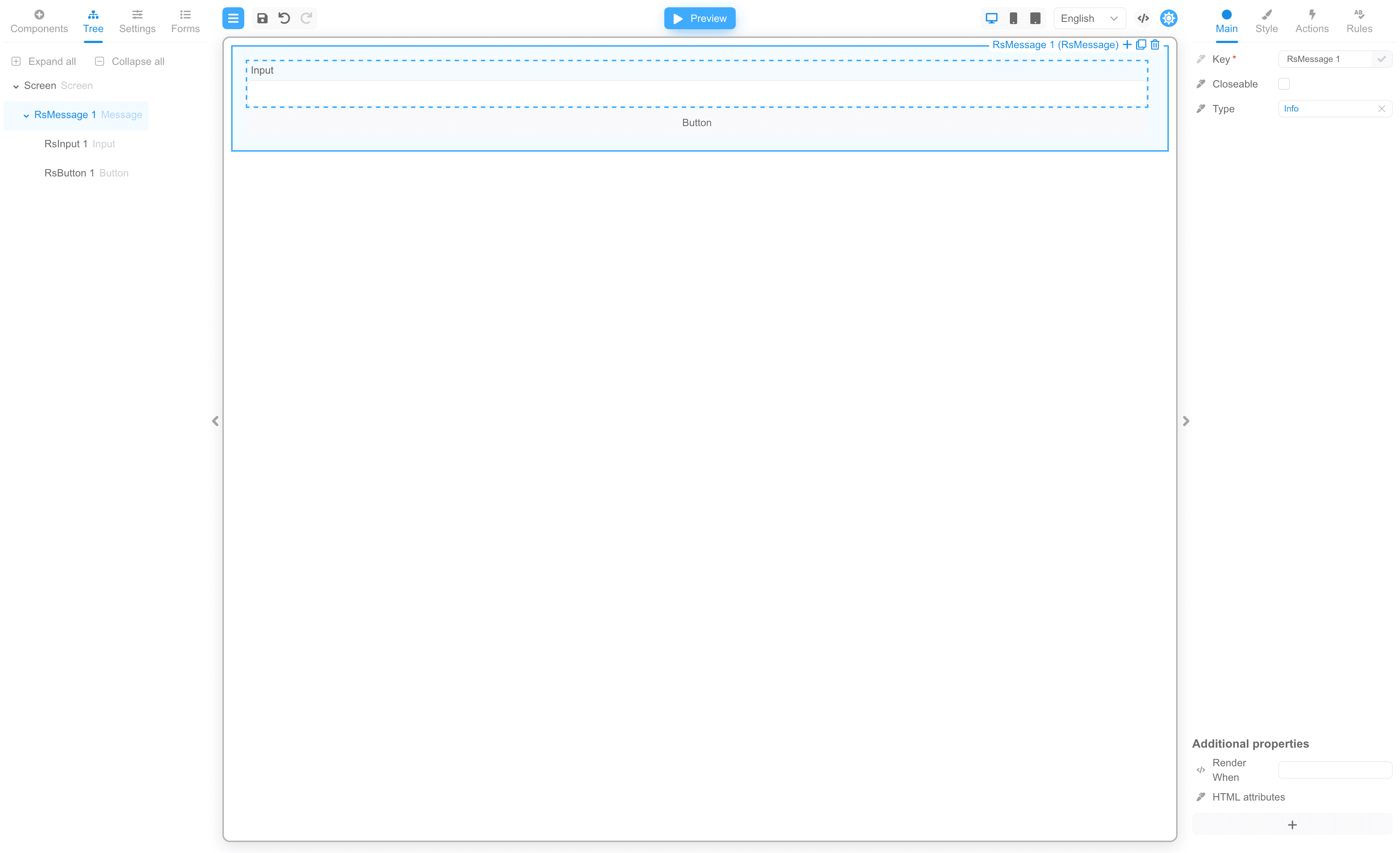Screen dimensions: 1400x853
Task: Switch canvas to tablet view
Action: (x=1035, y=17)
